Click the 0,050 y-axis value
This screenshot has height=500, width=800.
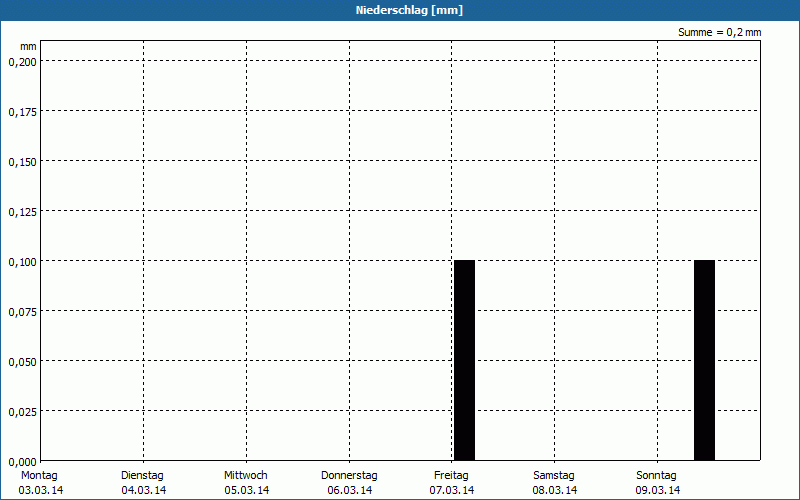22,362
